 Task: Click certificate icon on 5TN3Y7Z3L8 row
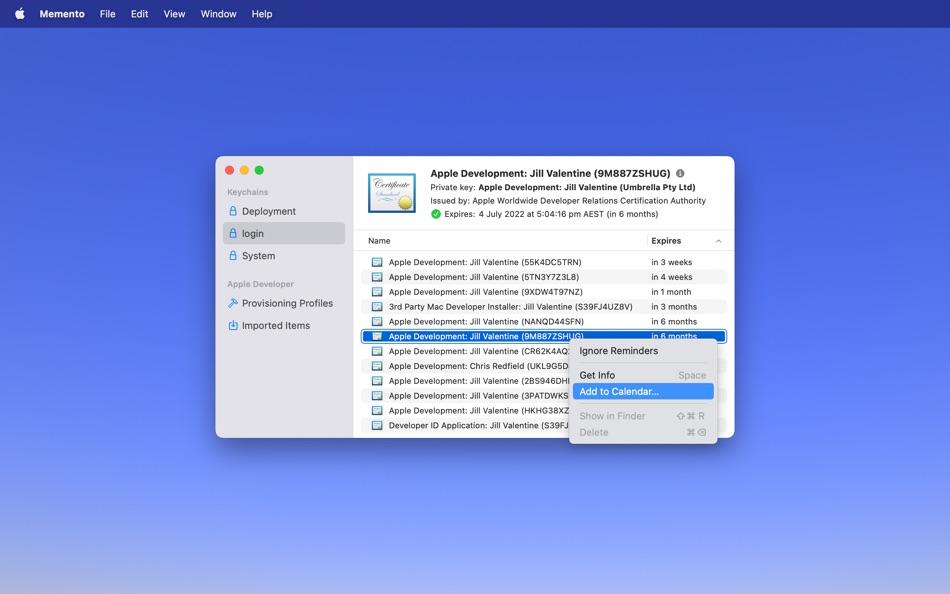tap(377, 277)
